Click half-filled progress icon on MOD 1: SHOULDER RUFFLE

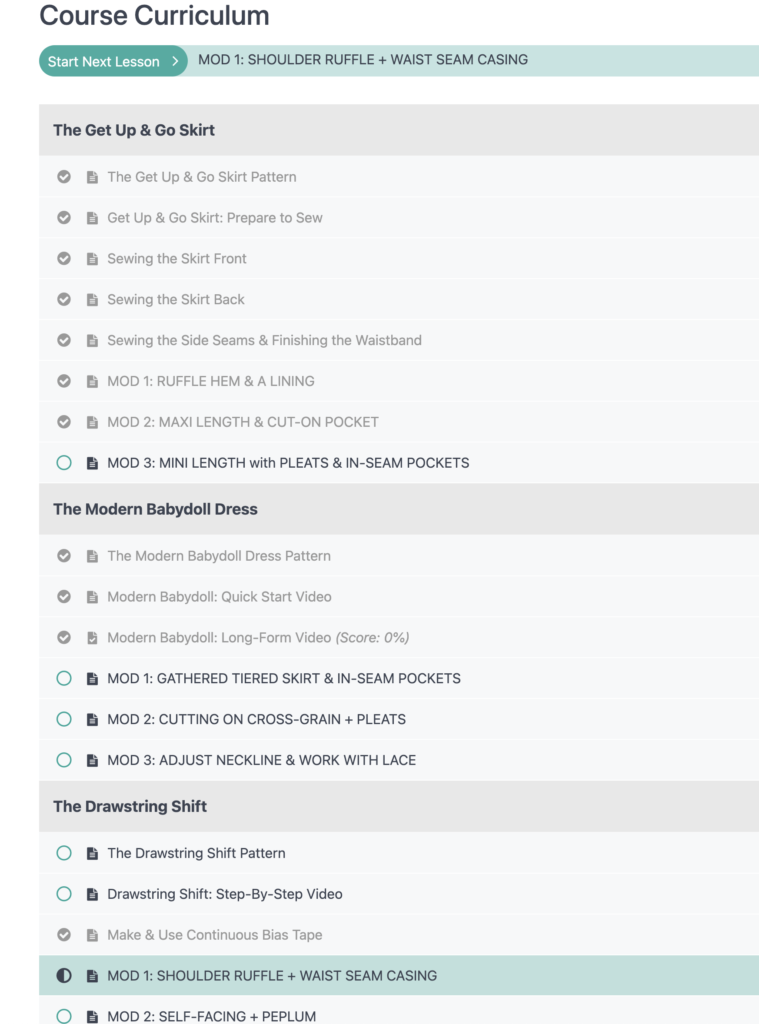pos(64,976)
